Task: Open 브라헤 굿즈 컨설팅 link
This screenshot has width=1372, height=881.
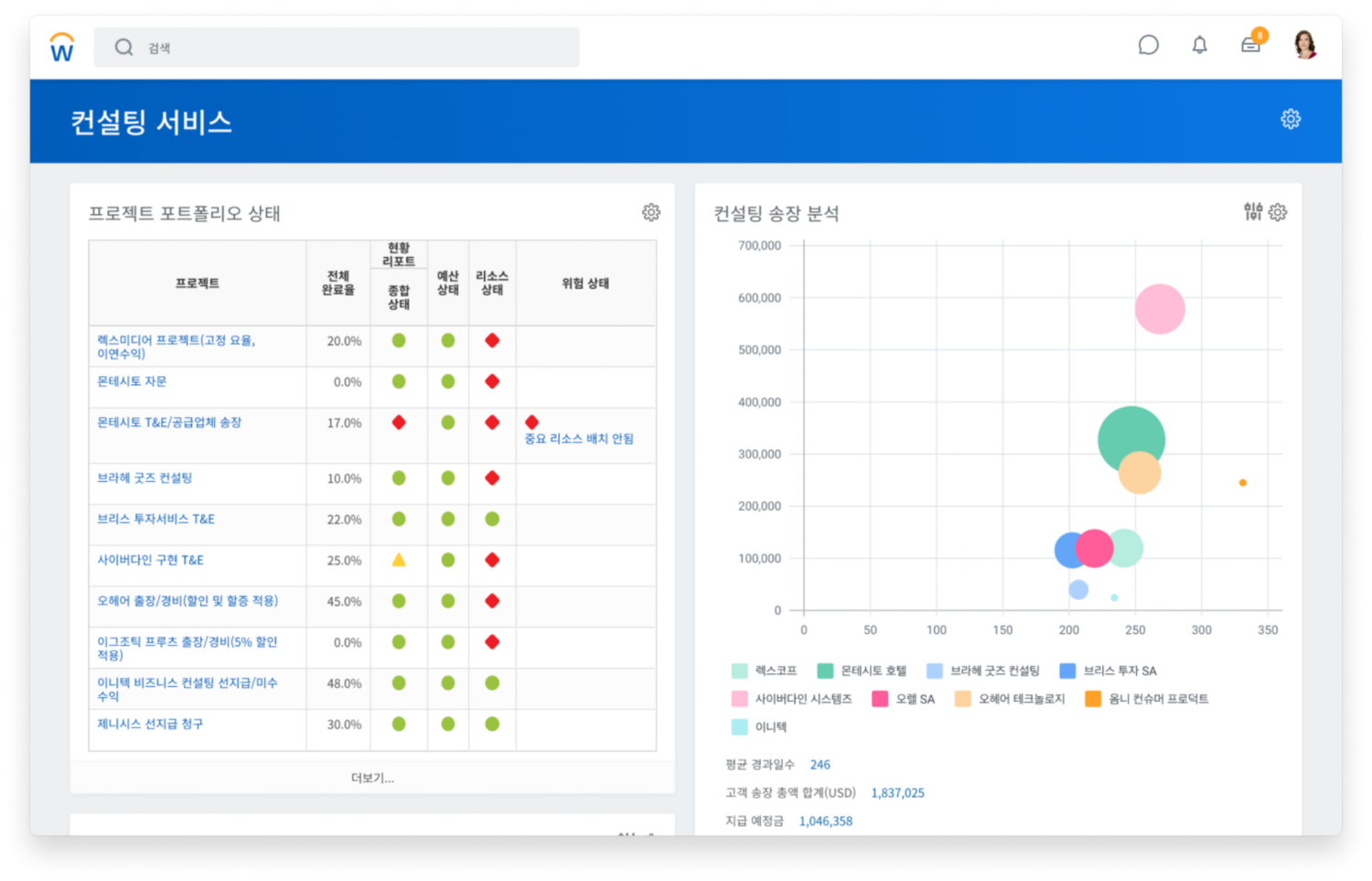Action: point(145,478)
